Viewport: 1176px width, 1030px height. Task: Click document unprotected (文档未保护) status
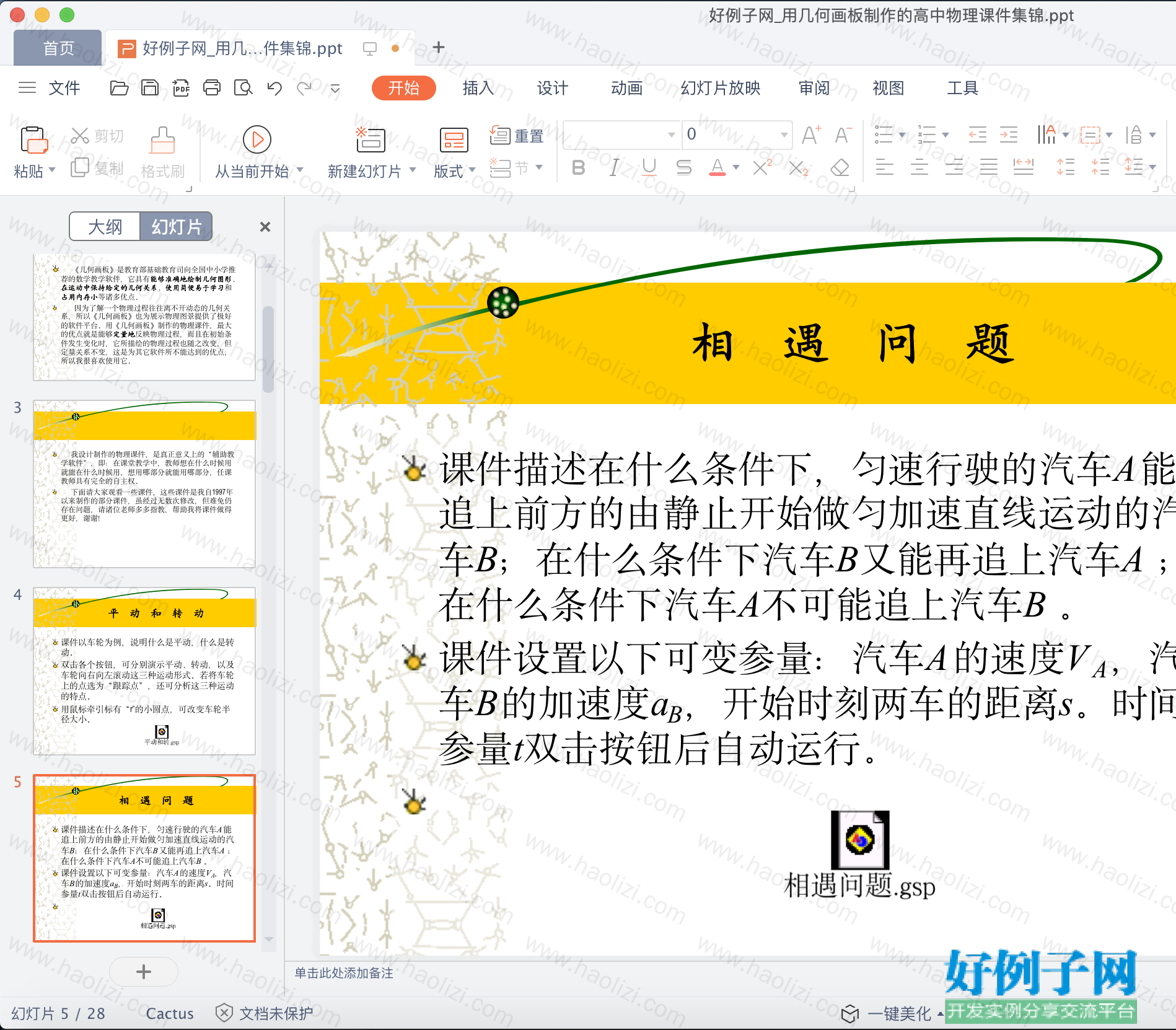coord(264,1013)
